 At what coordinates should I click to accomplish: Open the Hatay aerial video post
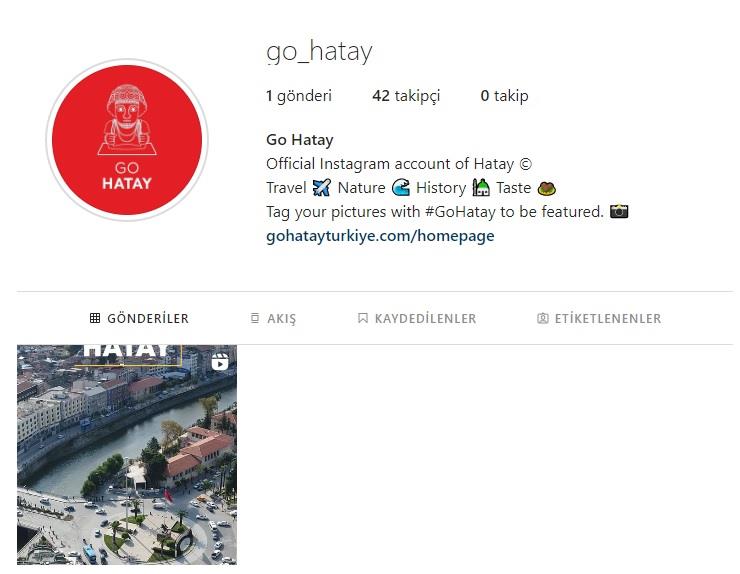(x=127, y=455)
